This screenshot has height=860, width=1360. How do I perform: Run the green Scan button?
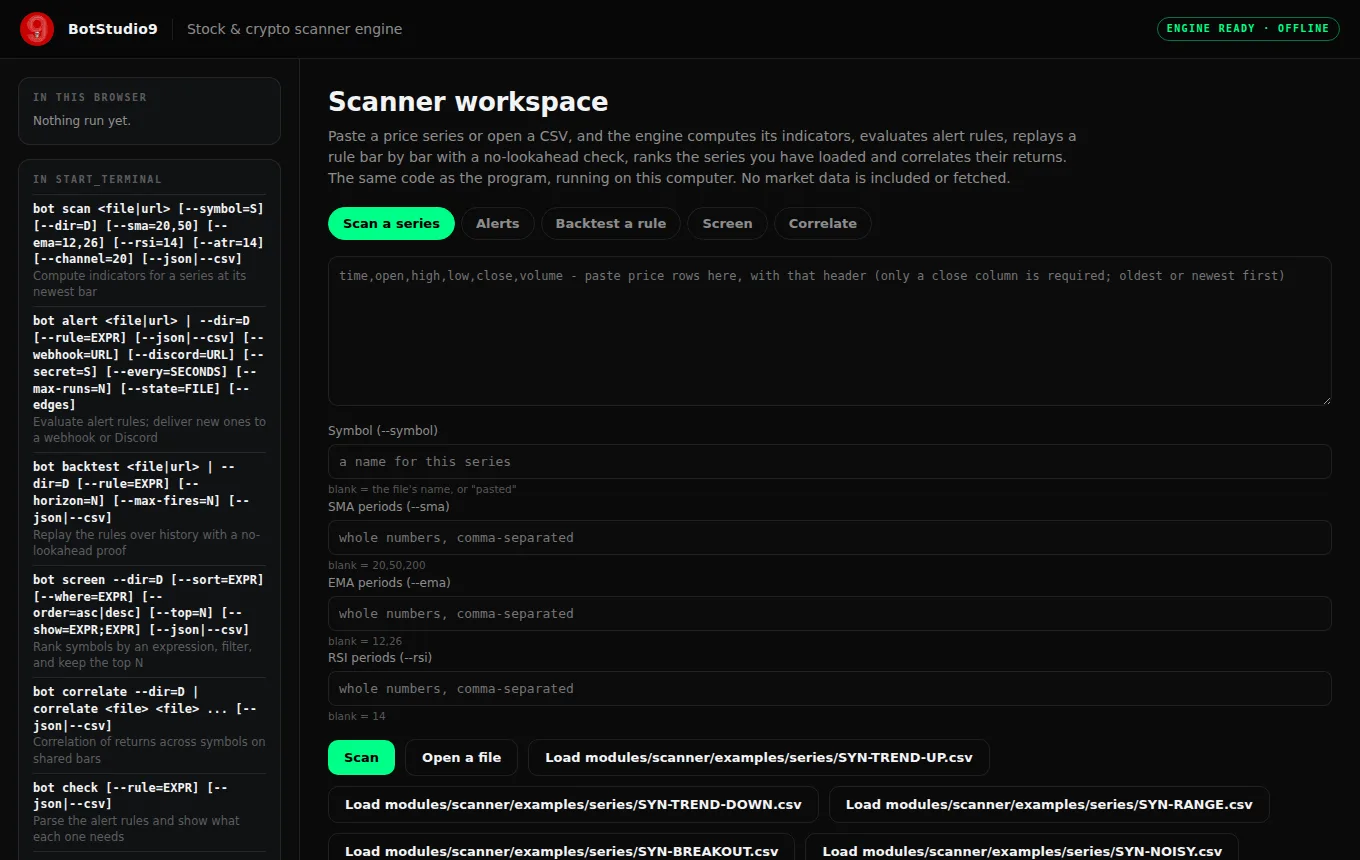361,758
